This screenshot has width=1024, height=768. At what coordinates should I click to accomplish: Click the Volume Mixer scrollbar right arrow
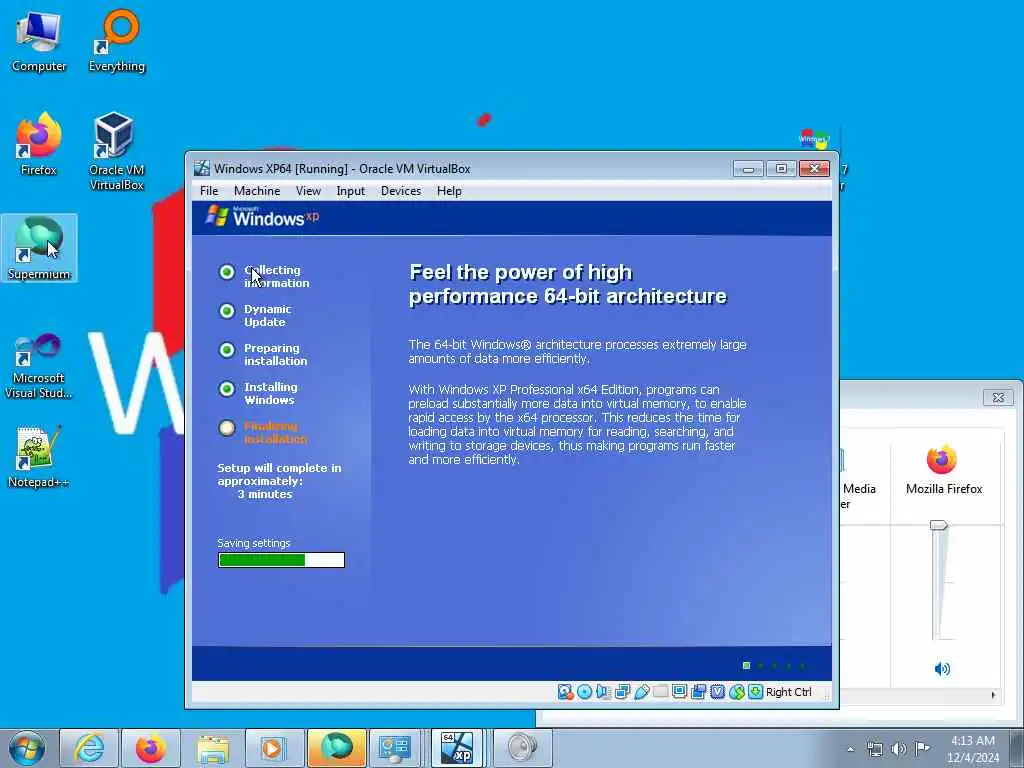point(993,696)
